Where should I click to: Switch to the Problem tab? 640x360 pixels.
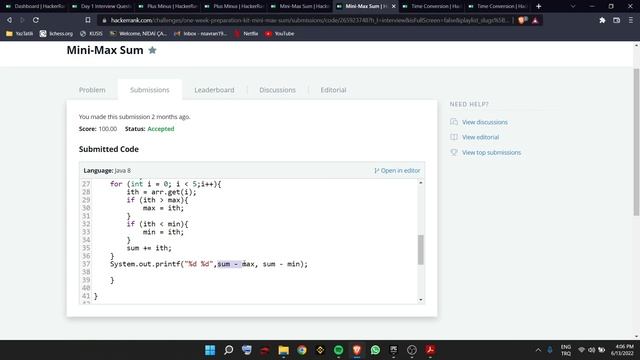coord(92,90)
